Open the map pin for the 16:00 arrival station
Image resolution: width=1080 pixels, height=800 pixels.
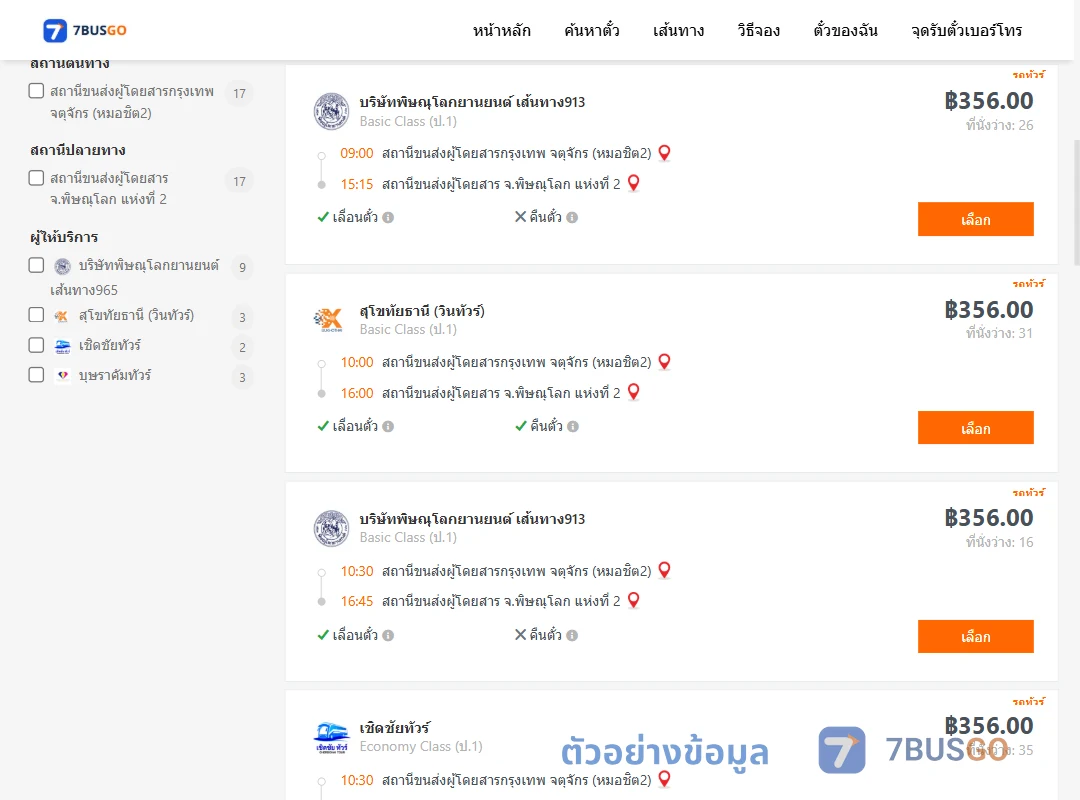tap(634, 392)
